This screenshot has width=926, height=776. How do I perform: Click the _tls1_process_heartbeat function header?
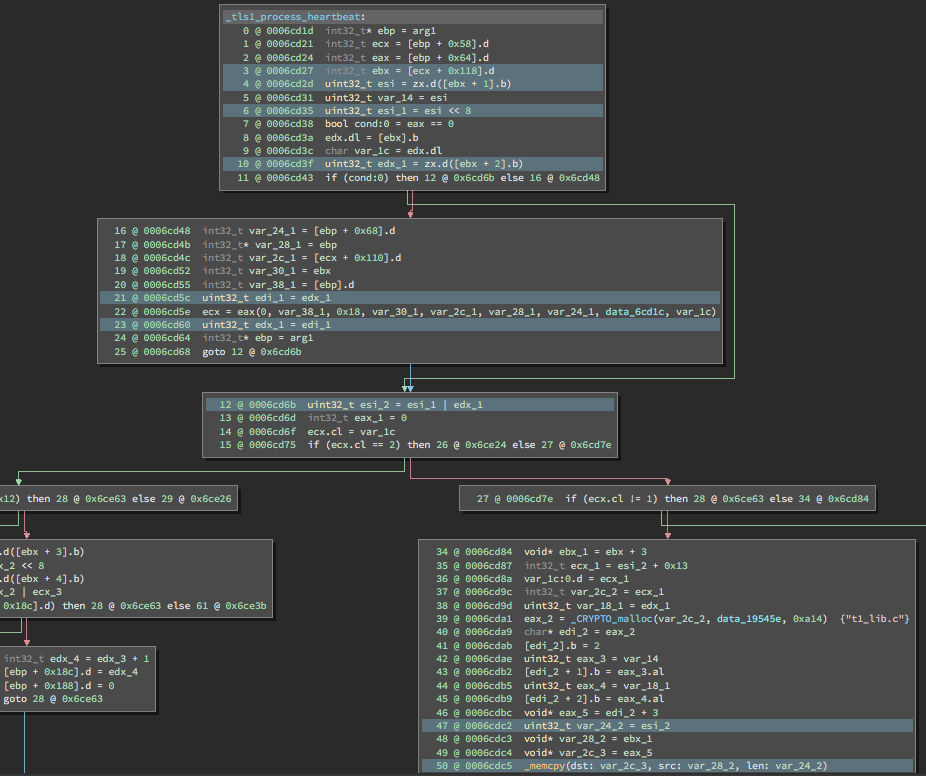tap(294, 16)
